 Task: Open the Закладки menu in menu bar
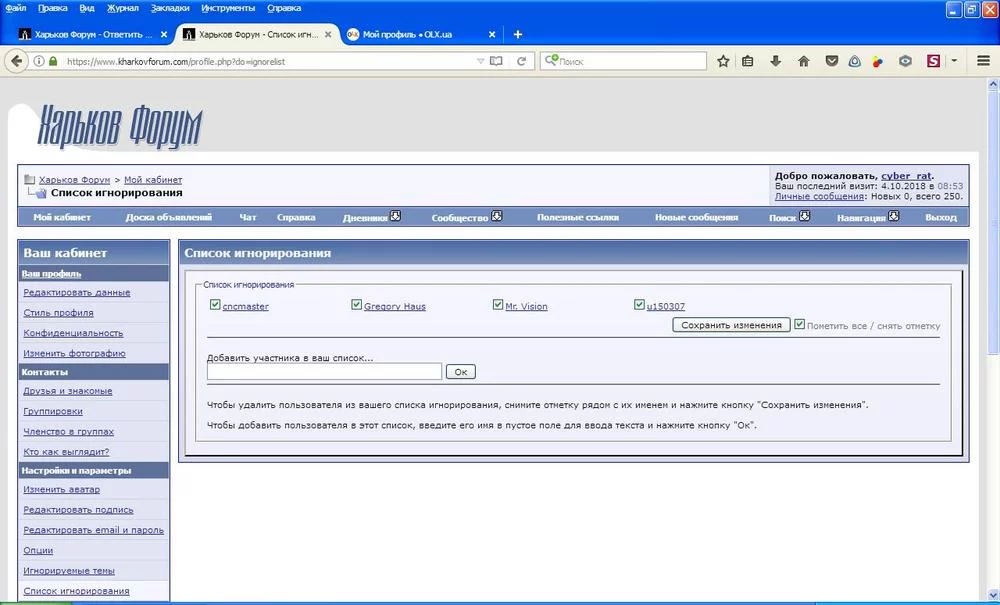click(169, 8)
